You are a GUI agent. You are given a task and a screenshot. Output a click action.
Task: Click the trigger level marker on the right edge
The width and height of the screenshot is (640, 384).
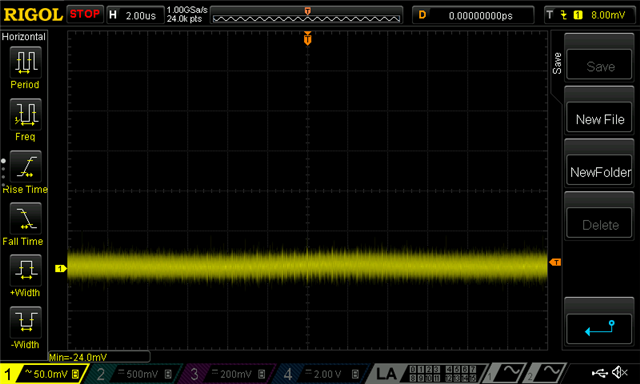(556, 262)
